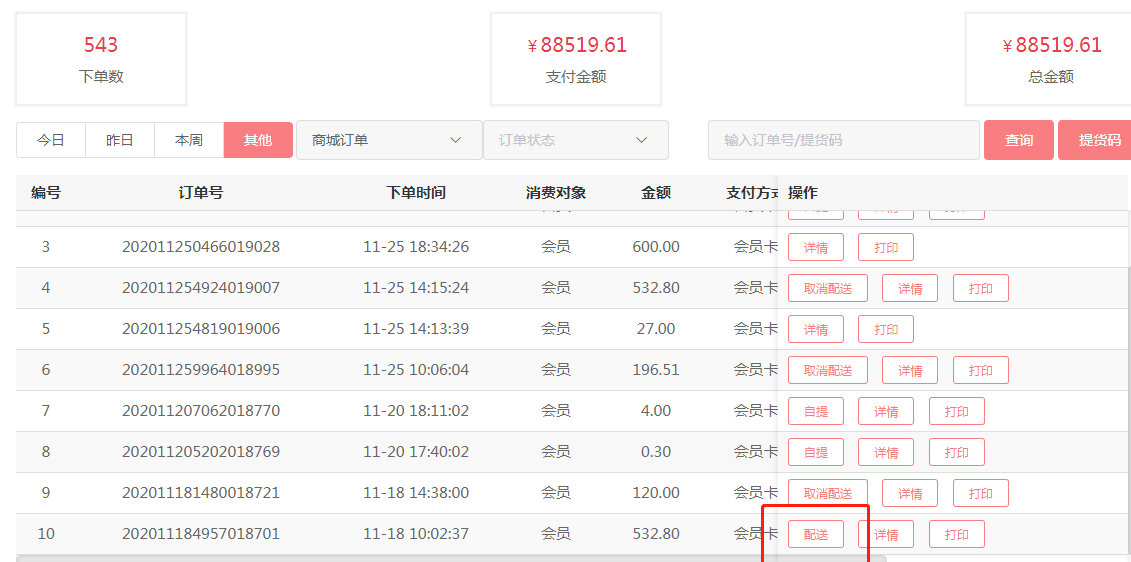This screenshot has height=562, width=1131.
Task: Open the 商城订单 dropdown
Action: (x=390, y=140)
